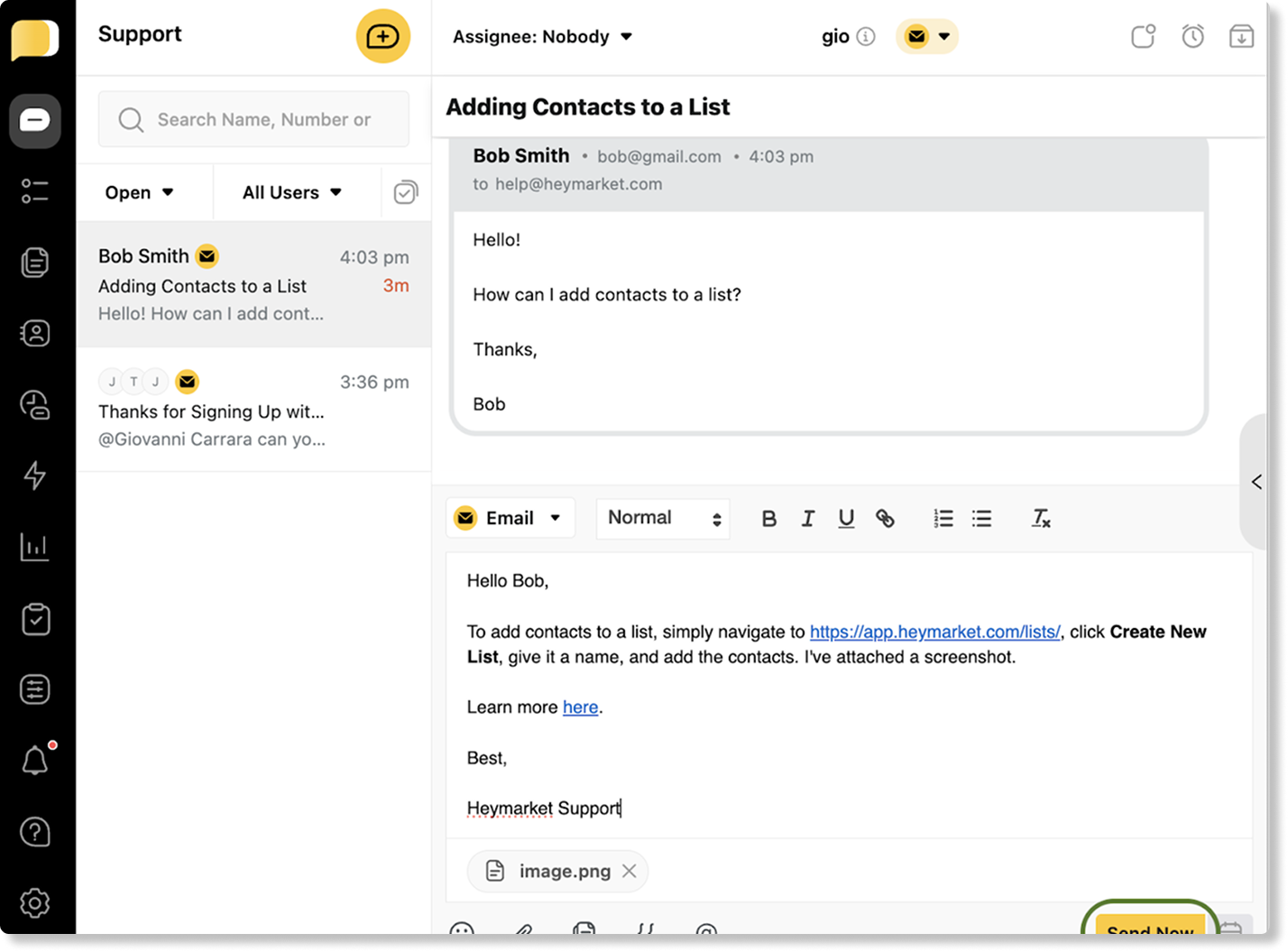Click the snooze clock icon
The image size is (1288, 952).
click(1192, 37)
